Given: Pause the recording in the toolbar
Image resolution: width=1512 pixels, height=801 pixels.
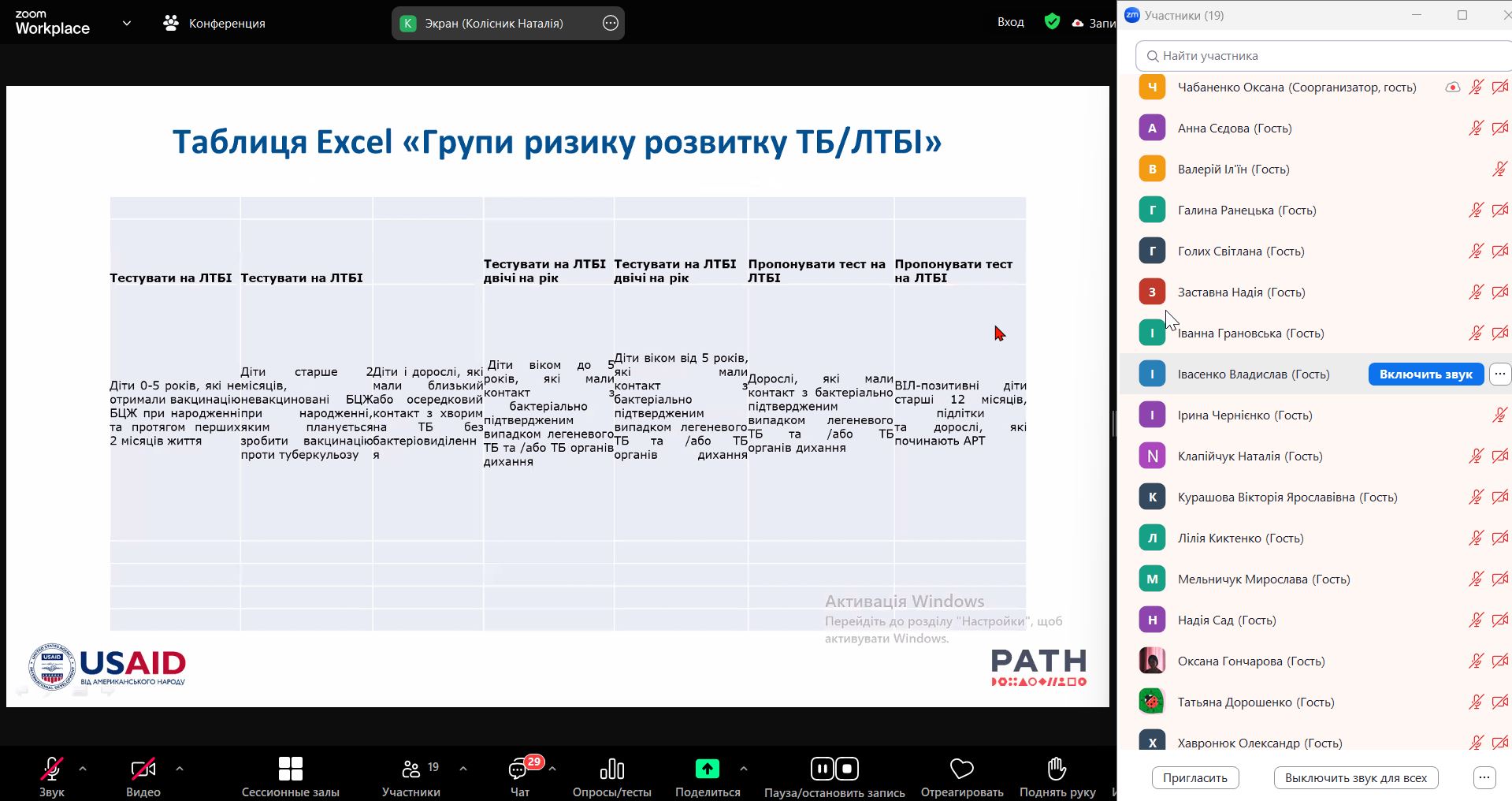Looking at the screenshot, I should coord(822,768).
